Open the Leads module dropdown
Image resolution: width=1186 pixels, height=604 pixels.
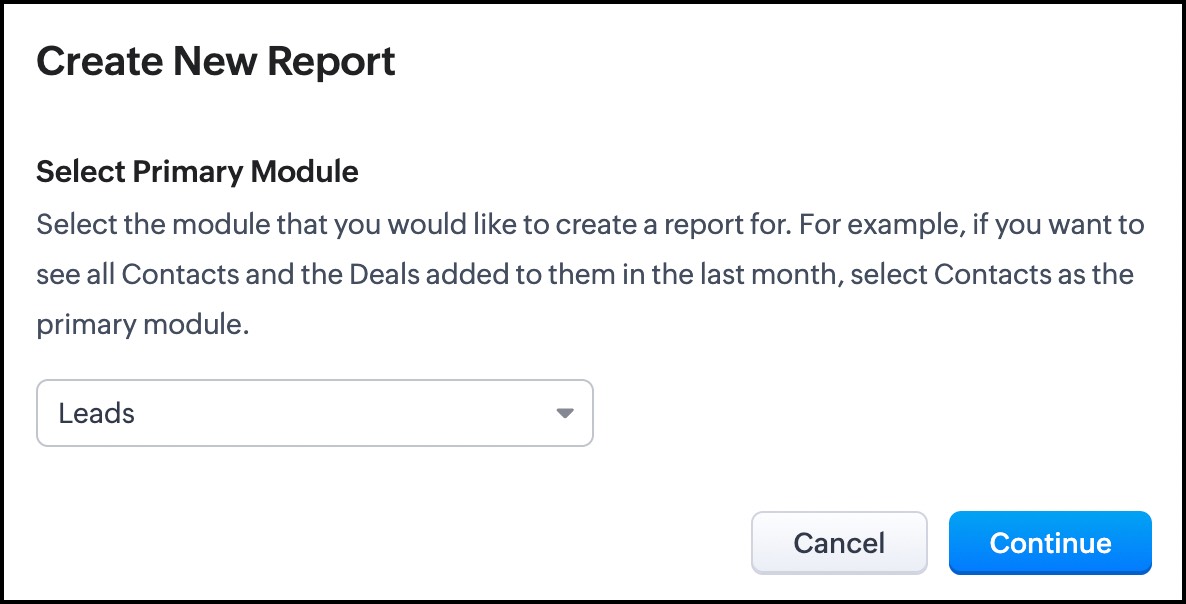[314, 413]
